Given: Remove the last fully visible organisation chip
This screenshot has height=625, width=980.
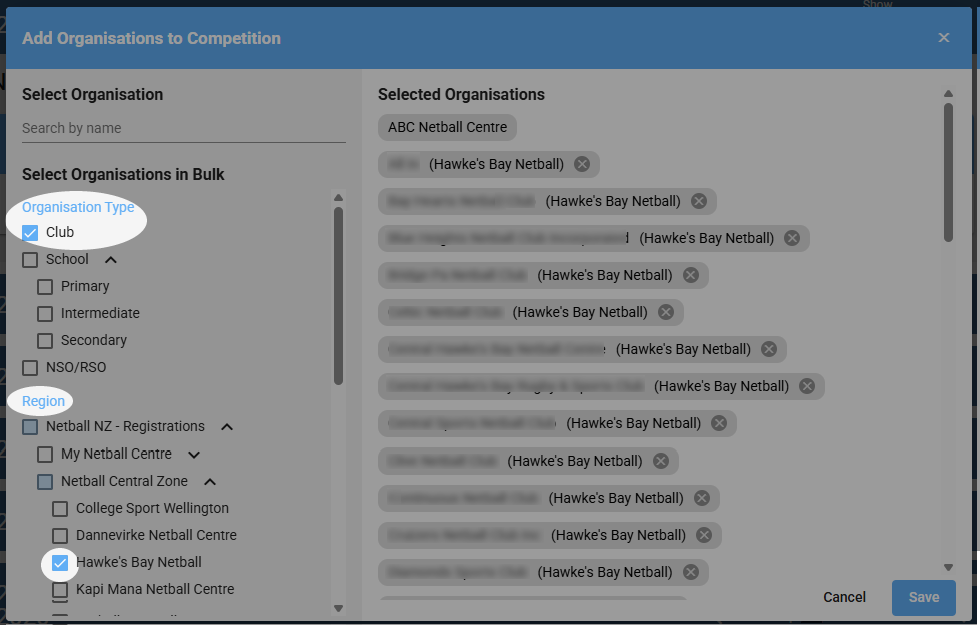Looking at the screenshot, I should (691, 572).
